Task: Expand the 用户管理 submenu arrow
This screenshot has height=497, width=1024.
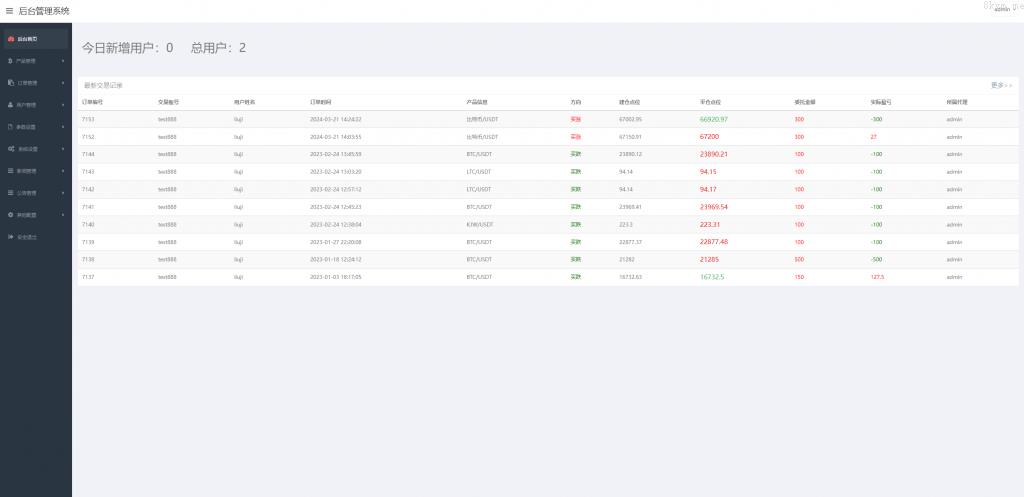Action: [x=63, y=105]
